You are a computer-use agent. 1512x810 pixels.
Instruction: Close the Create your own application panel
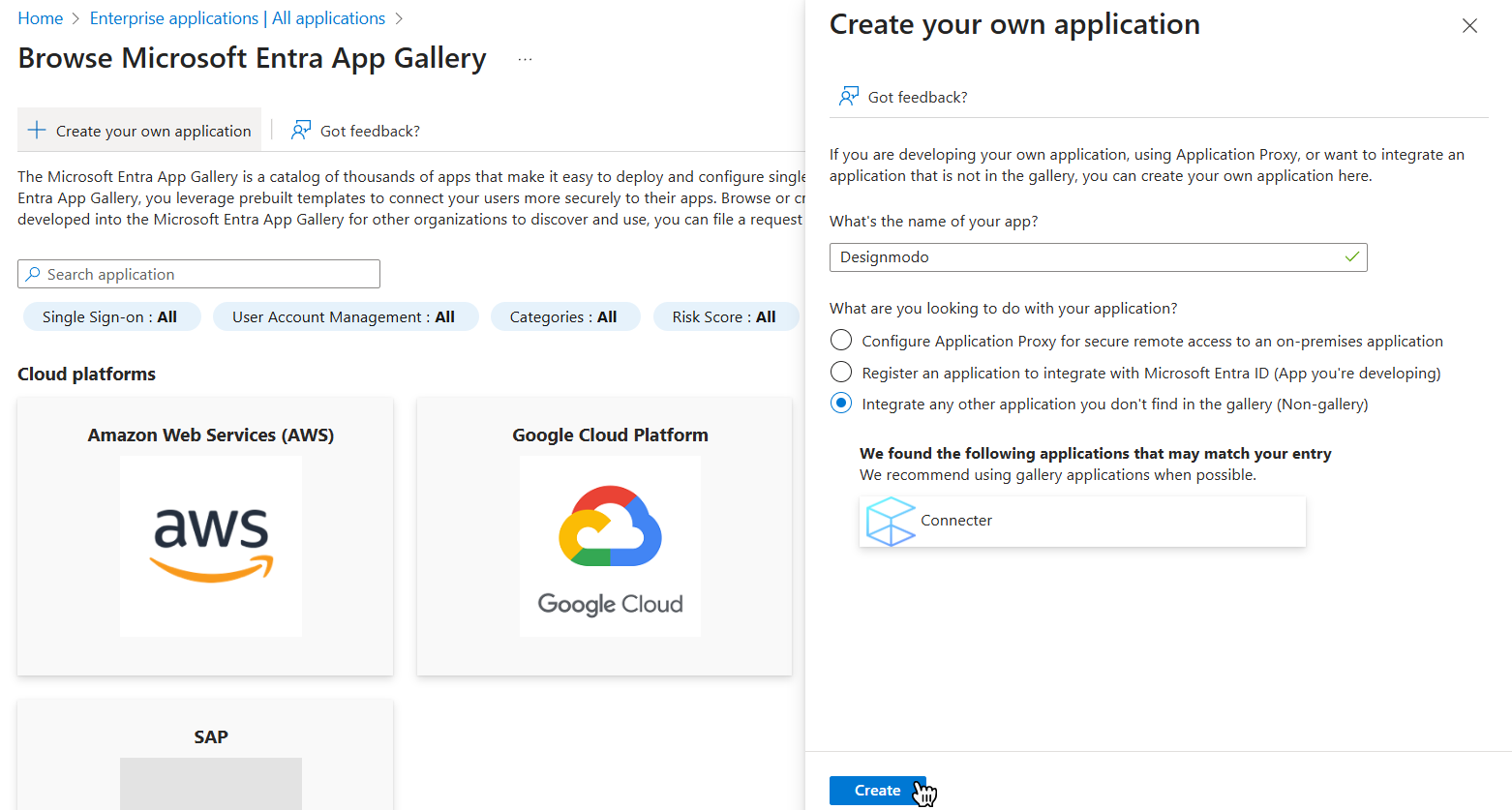point(1468,26)
